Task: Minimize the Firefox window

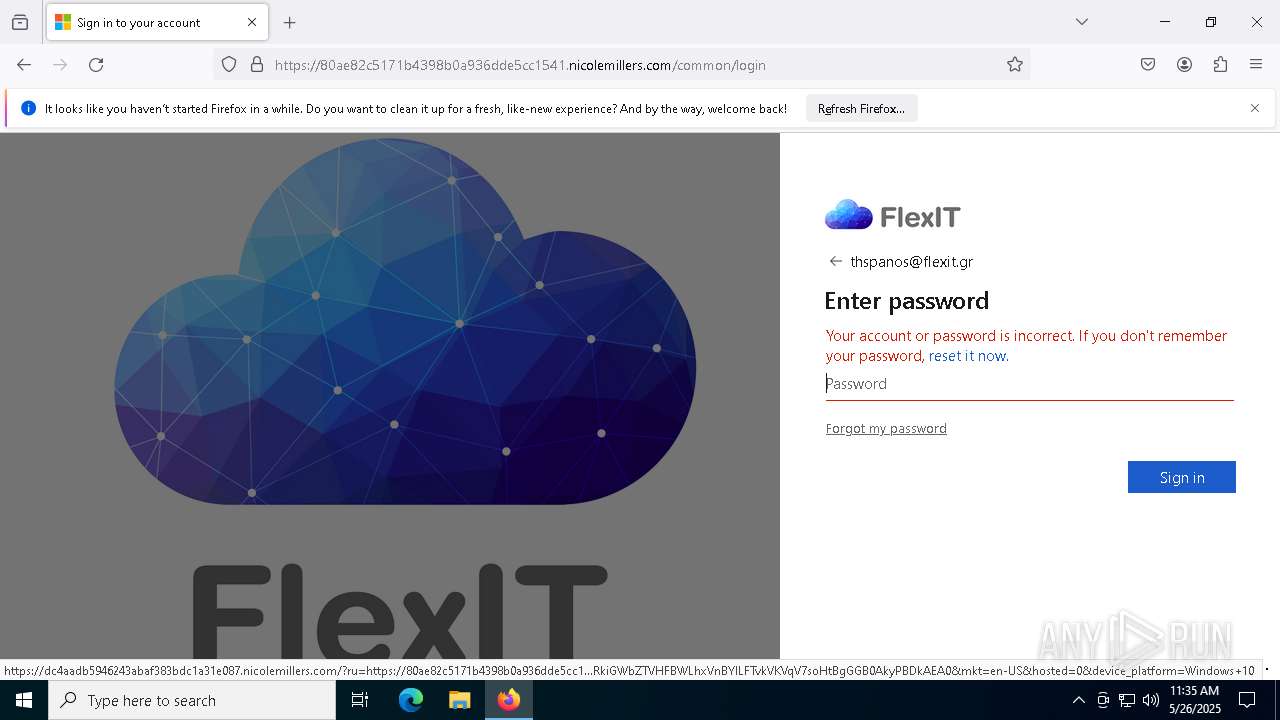Action: (1165, 22)
